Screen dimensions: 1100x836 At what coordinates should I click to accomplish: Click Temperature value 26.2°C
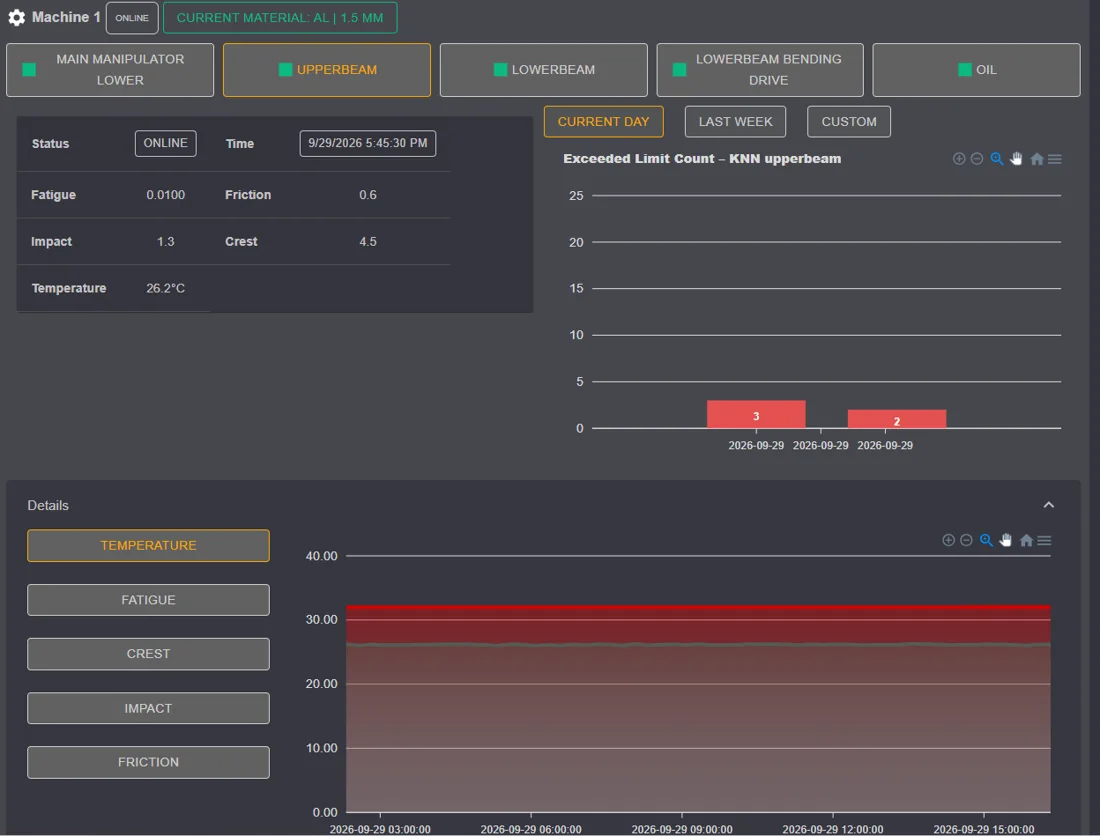(x=166, y=288)
